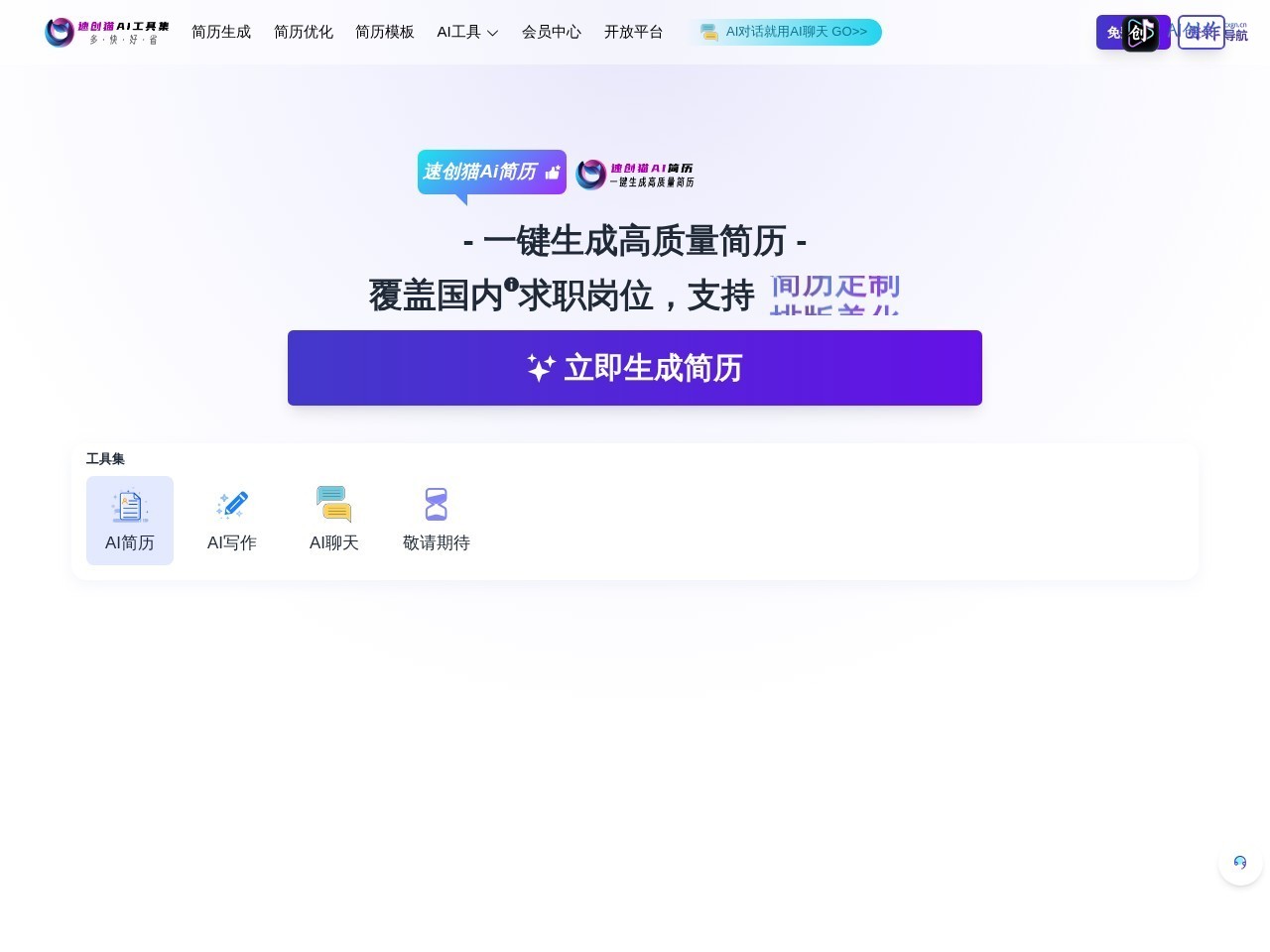Click the text 覆盖国内求职岗位，支持

click(562, 296)
